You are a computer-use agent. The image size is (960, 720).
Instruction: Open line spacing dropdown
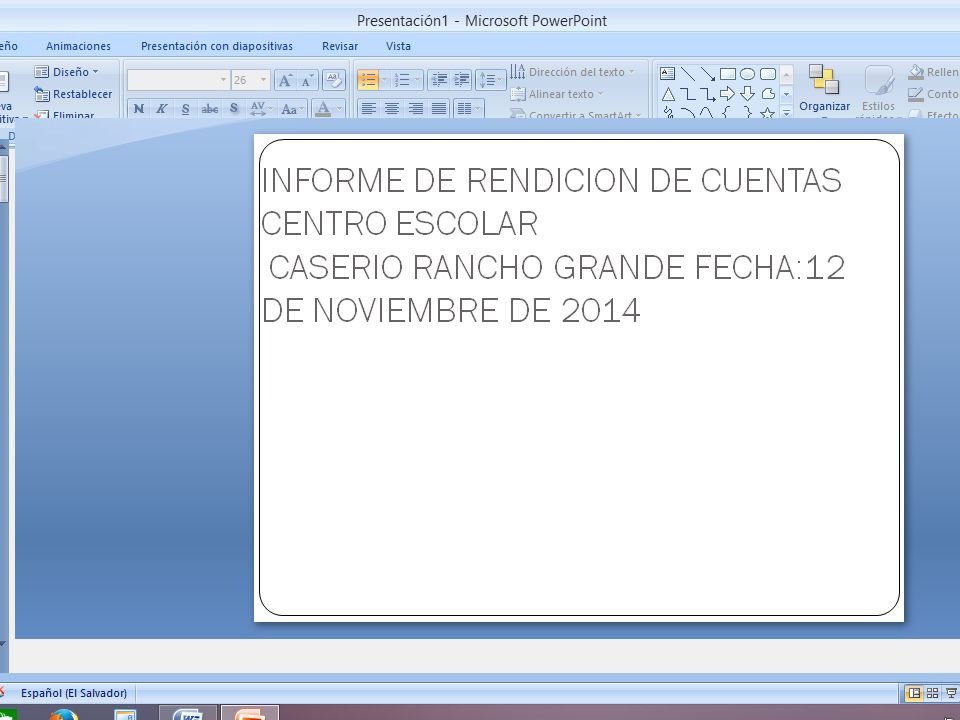coord(490,80)
